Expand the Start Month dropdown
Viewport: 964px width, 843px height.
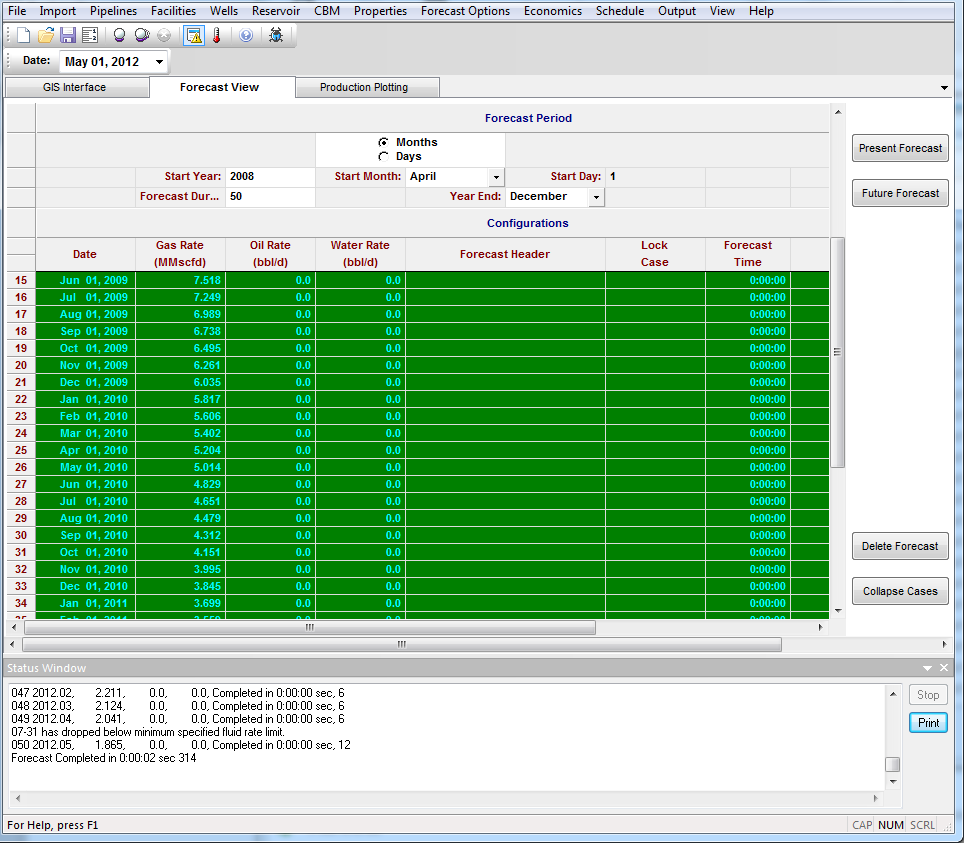[x=496, y=177]
